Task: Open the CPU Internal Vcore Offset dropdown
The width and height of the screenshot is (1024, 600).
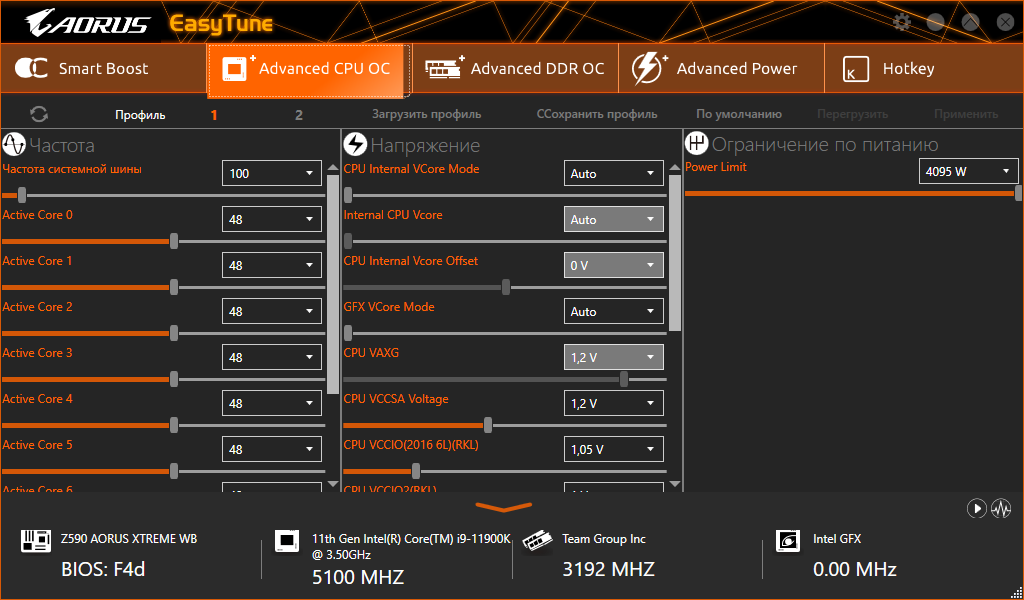Action: (614, 265)
